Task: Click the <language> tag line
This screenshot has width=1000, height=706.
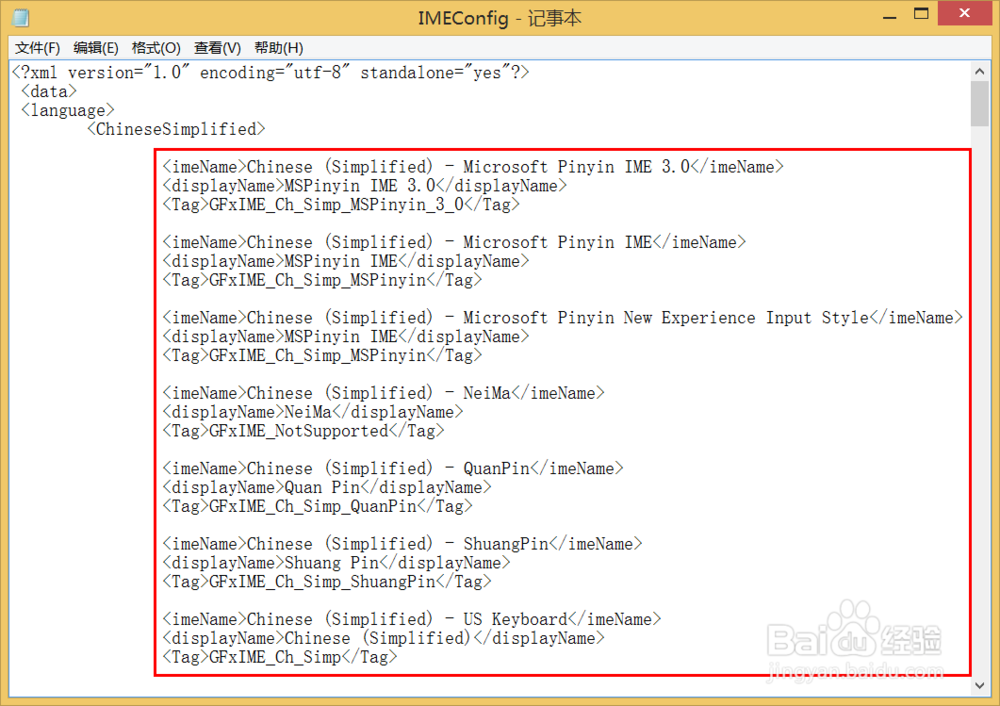Action: (68, 110)
